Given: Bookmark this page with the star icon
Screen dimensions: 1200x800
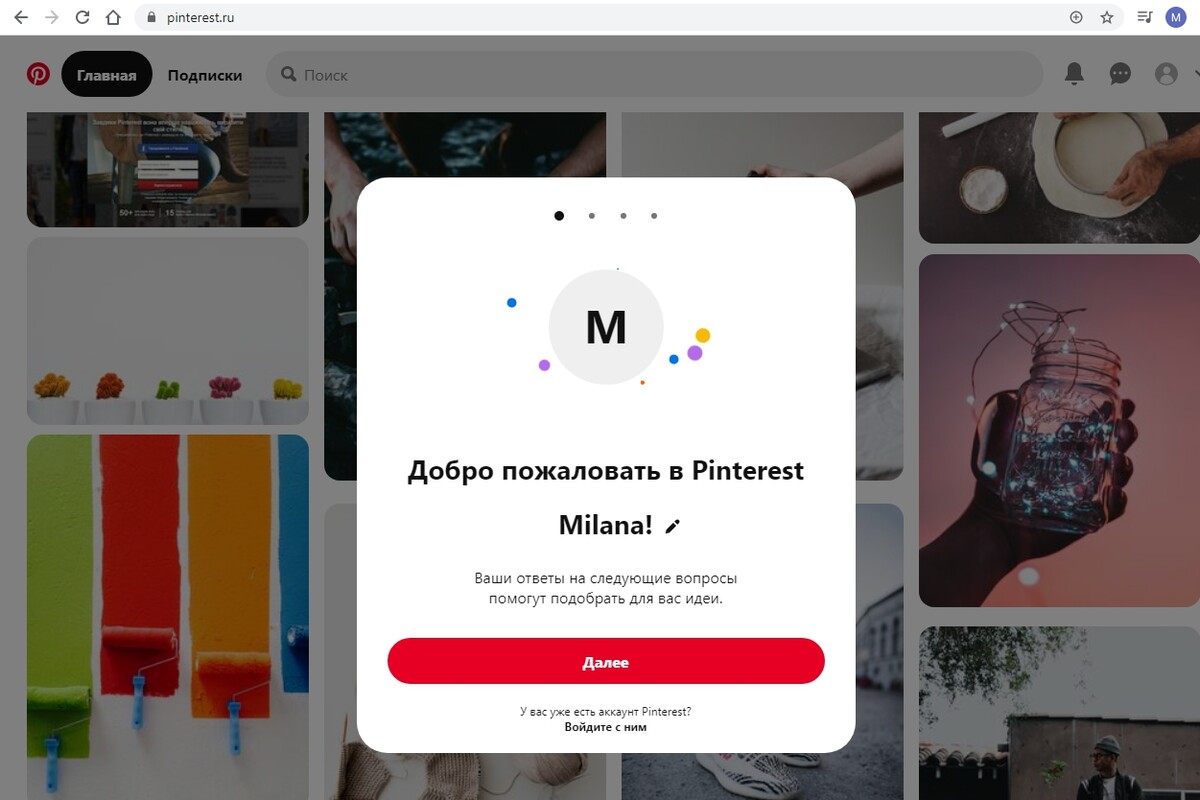Looking at the screenshot, I should coord(1106,17).
